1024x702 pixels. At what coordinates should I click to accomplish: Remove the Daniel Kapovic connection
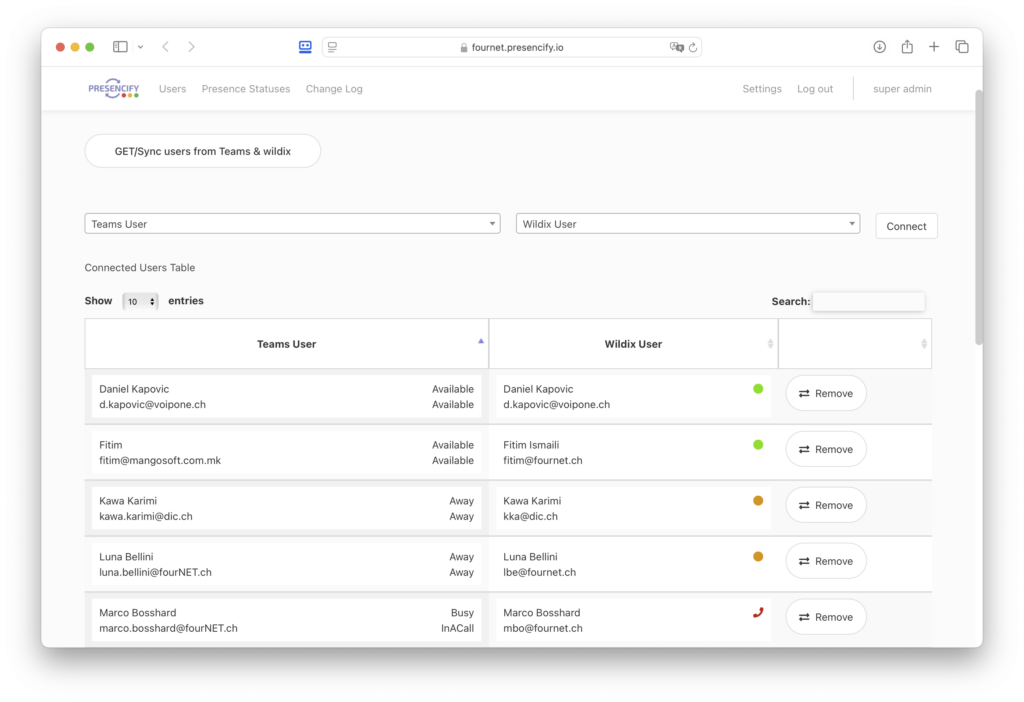[x=825, y=393]
